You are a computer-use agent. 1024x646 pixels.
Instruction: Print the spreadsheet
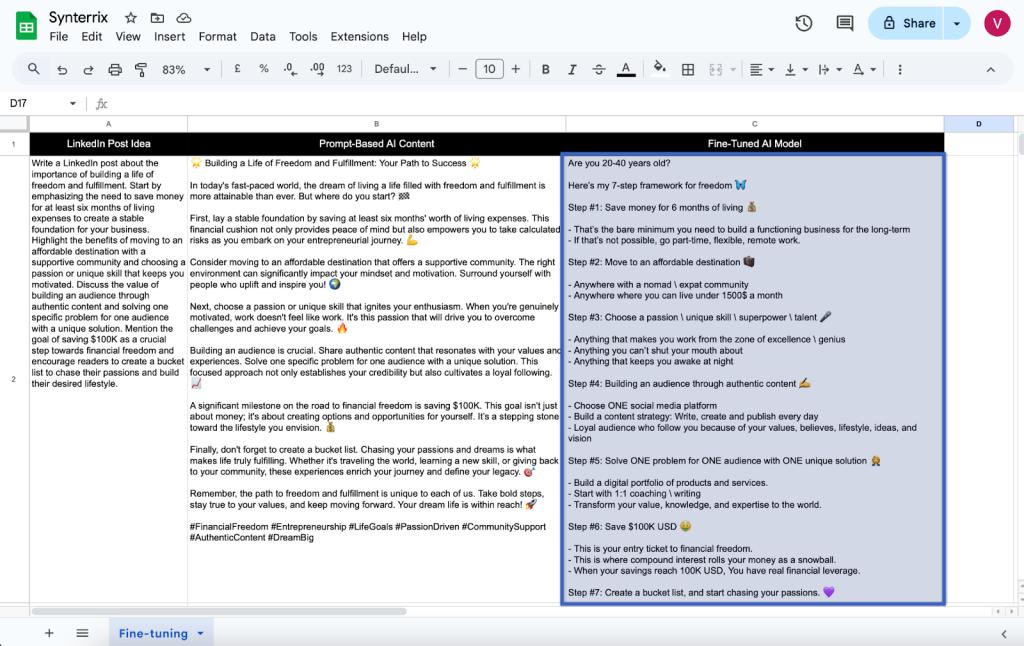point(115,69)
